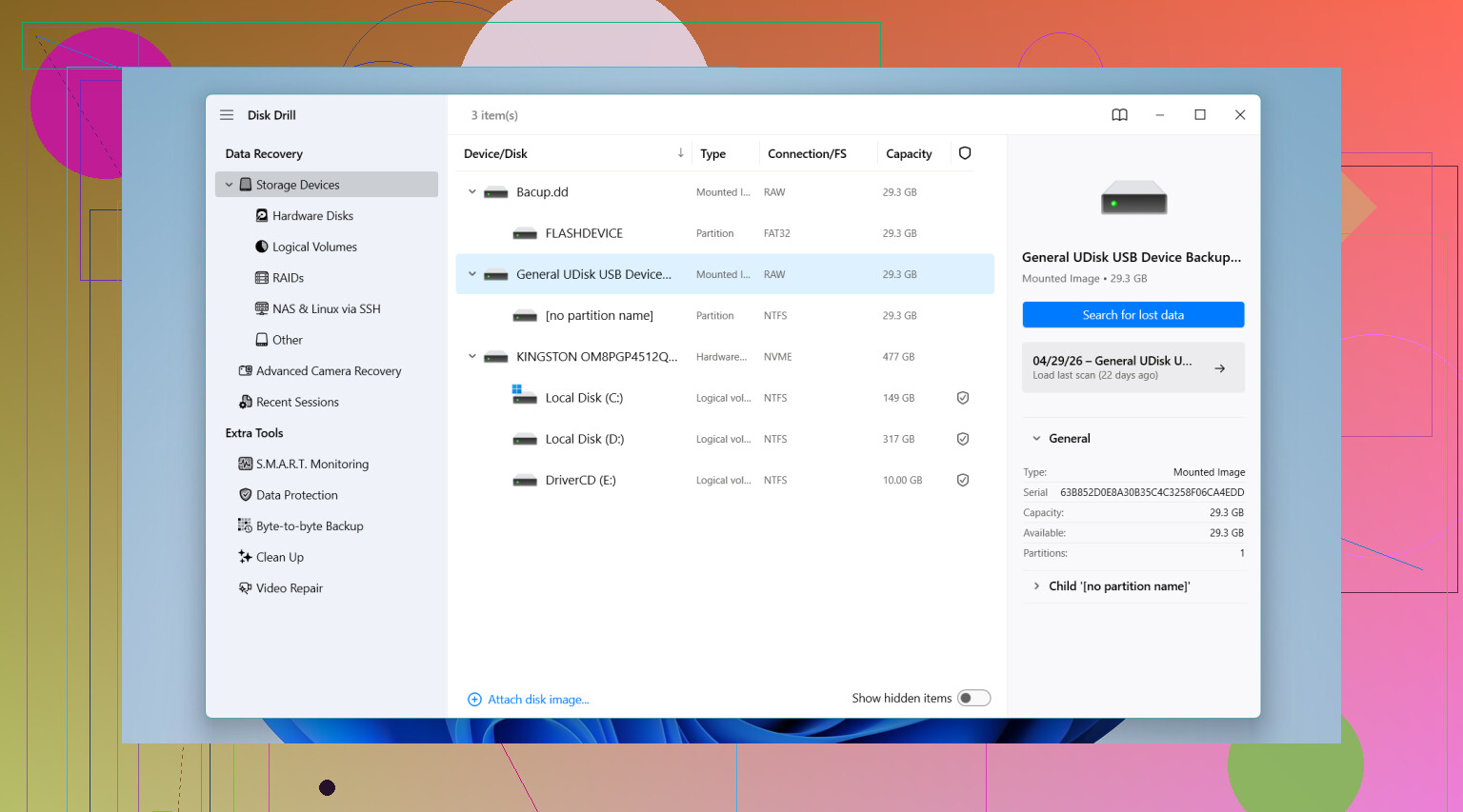Click the NAS & Linux via SSH icon

[262, 308]
